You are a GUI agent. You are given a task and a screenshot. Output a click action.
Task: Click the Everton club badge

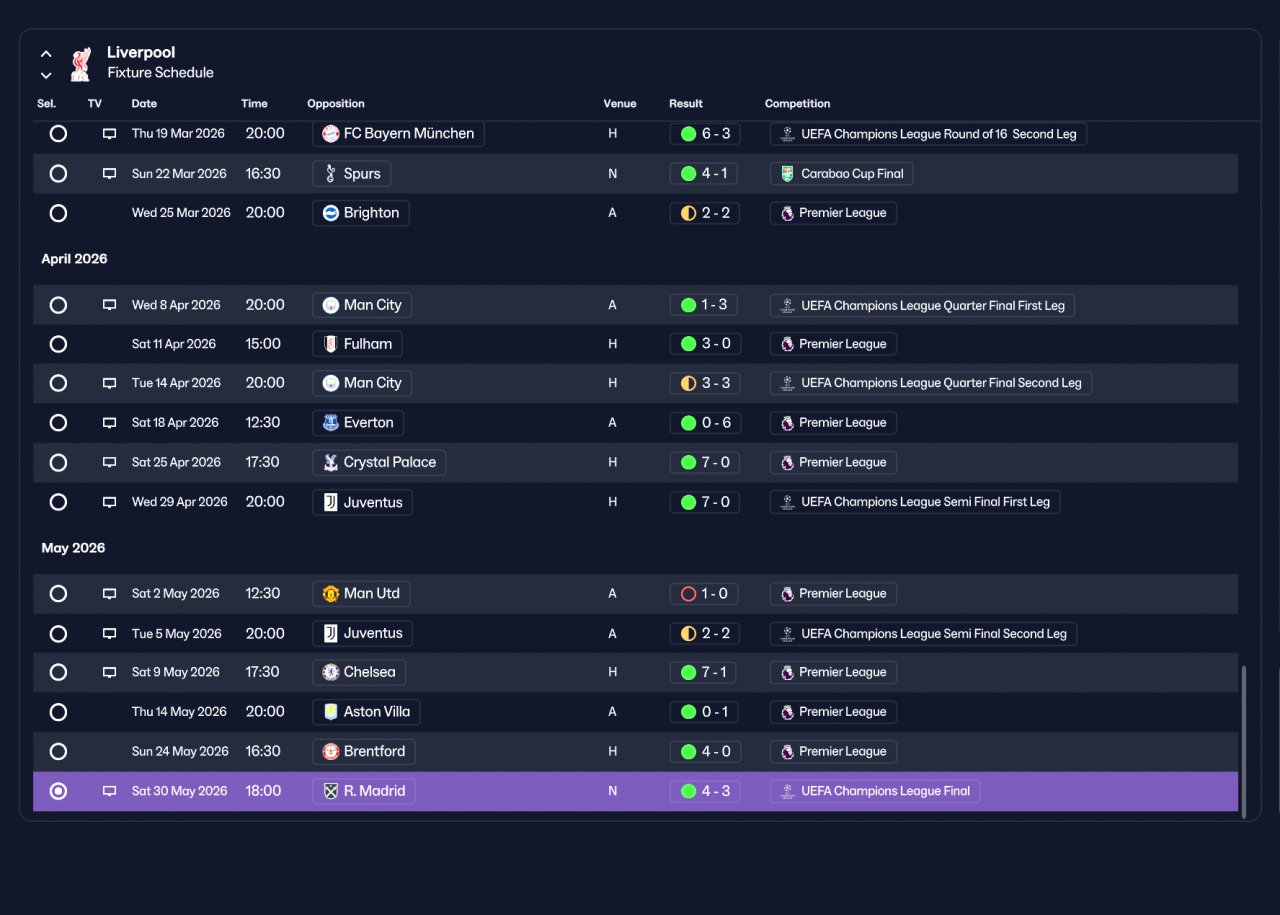[x=331, y=423]
